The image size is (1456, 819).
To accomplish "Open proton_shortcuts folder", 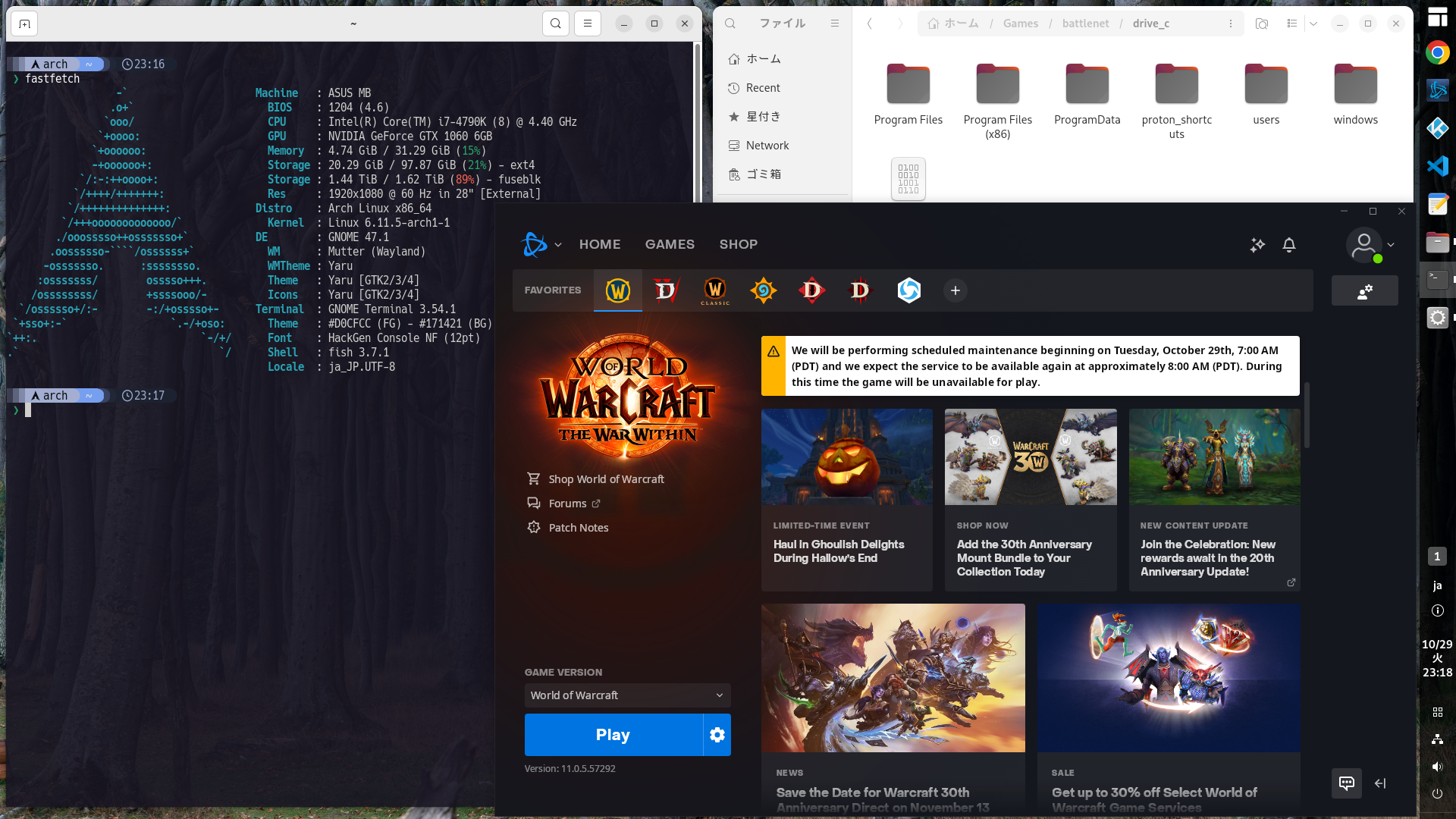I will (1177, 102).
